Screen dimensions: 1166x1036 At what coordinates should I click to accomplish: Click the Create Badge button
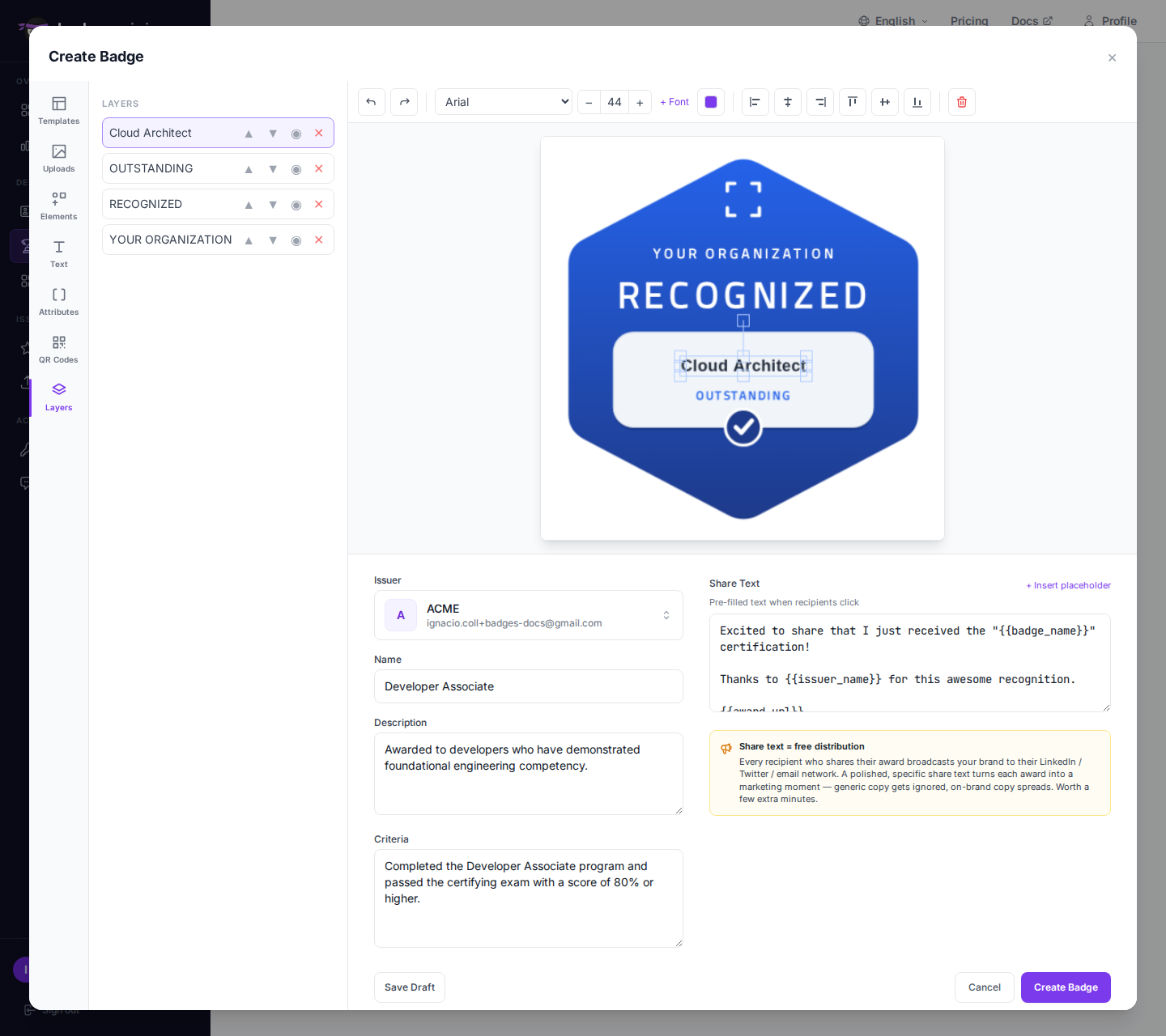[1066, 987]
